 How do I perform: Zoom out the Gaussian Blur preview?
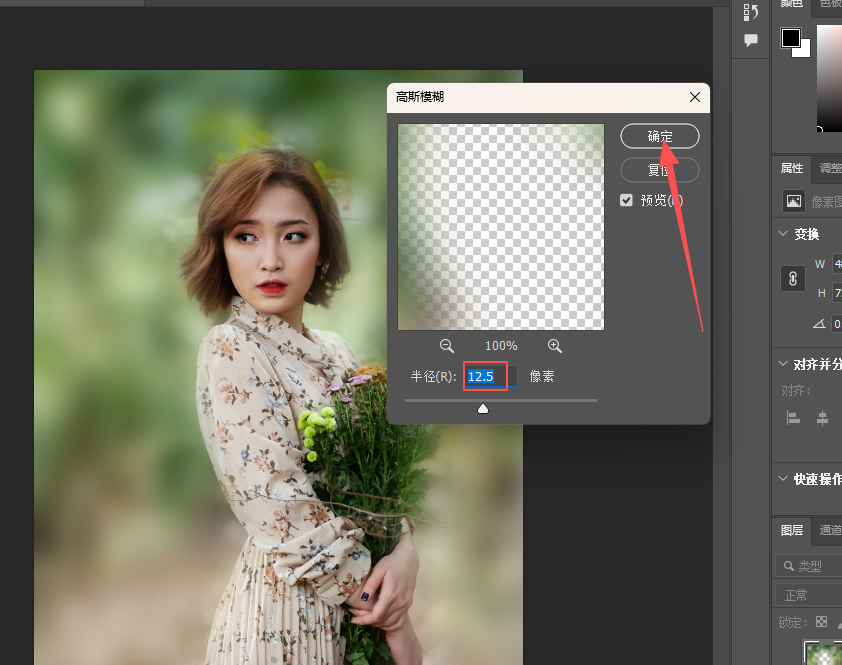pyautogui.click(x=447, y=346)
